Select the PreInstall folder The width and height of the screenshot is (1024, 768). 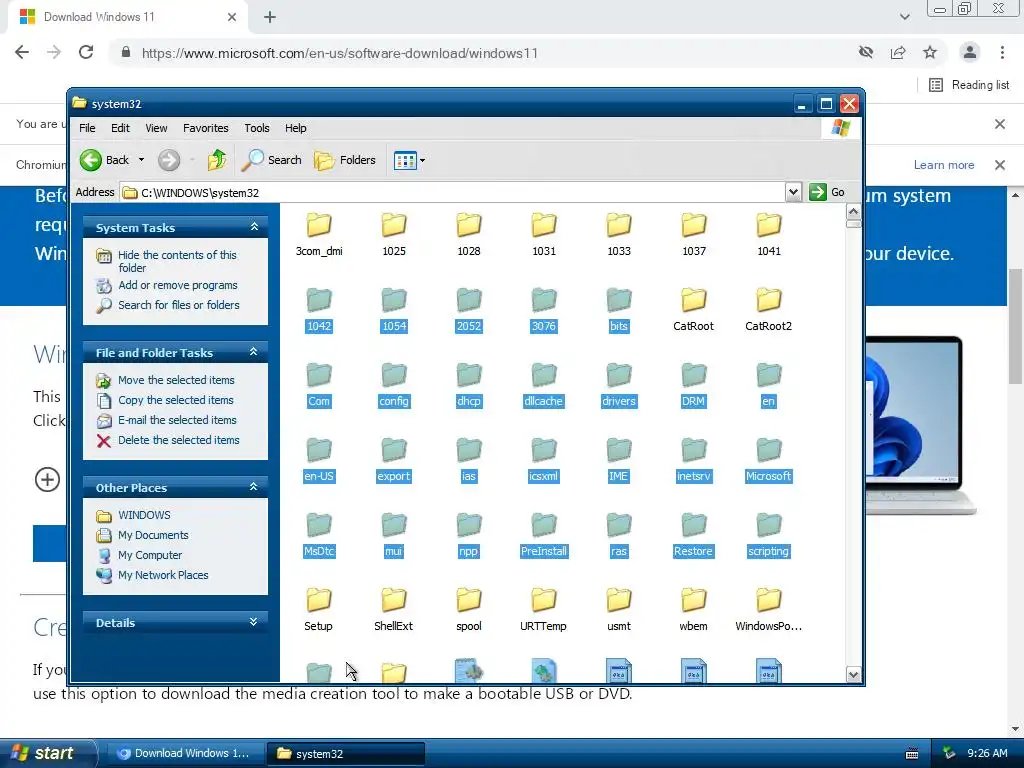pyautogui.click(x=543, y=534)
